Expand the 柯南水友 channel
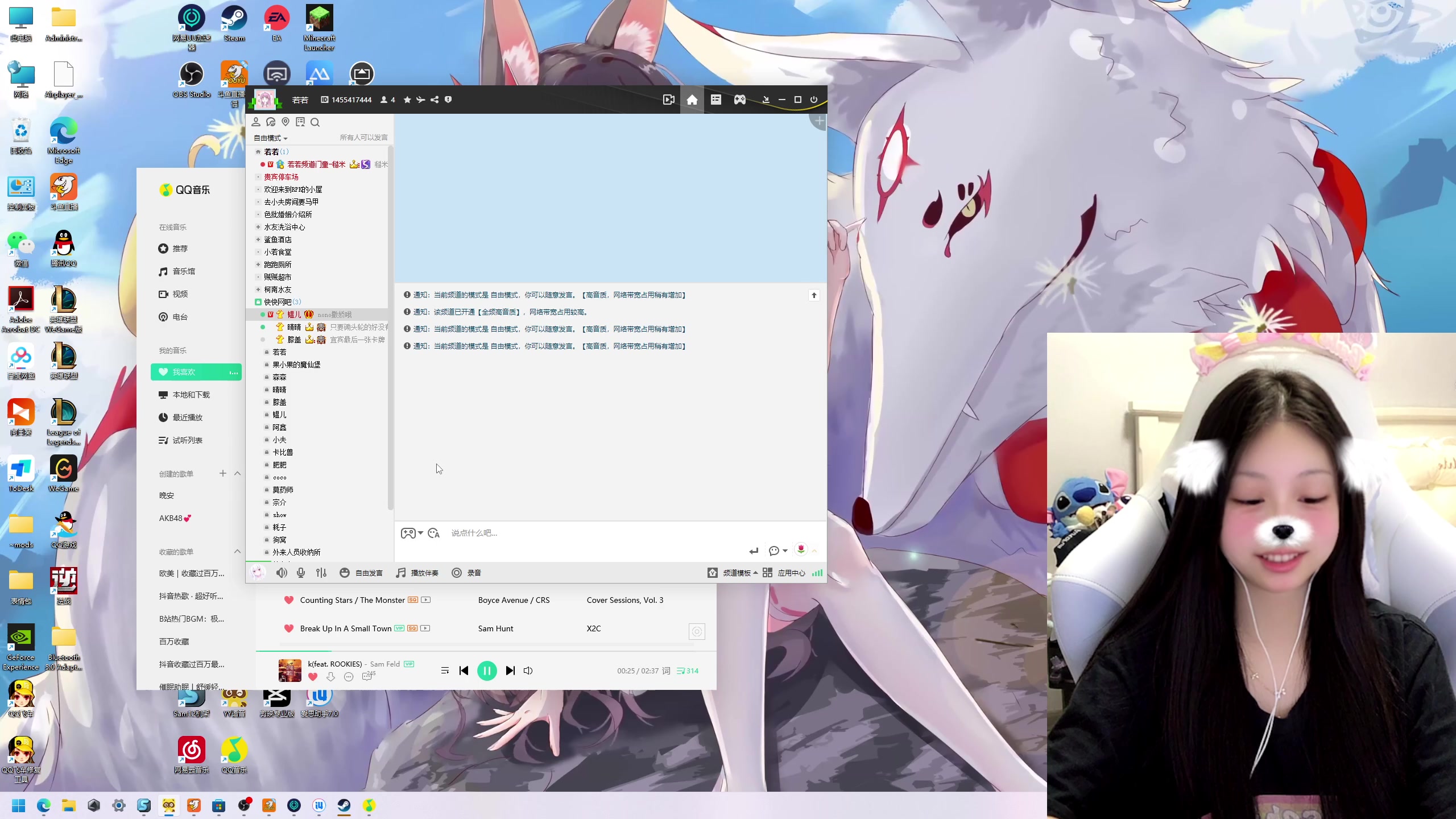This screenshot has width=1456, height=819. (258, 289)
